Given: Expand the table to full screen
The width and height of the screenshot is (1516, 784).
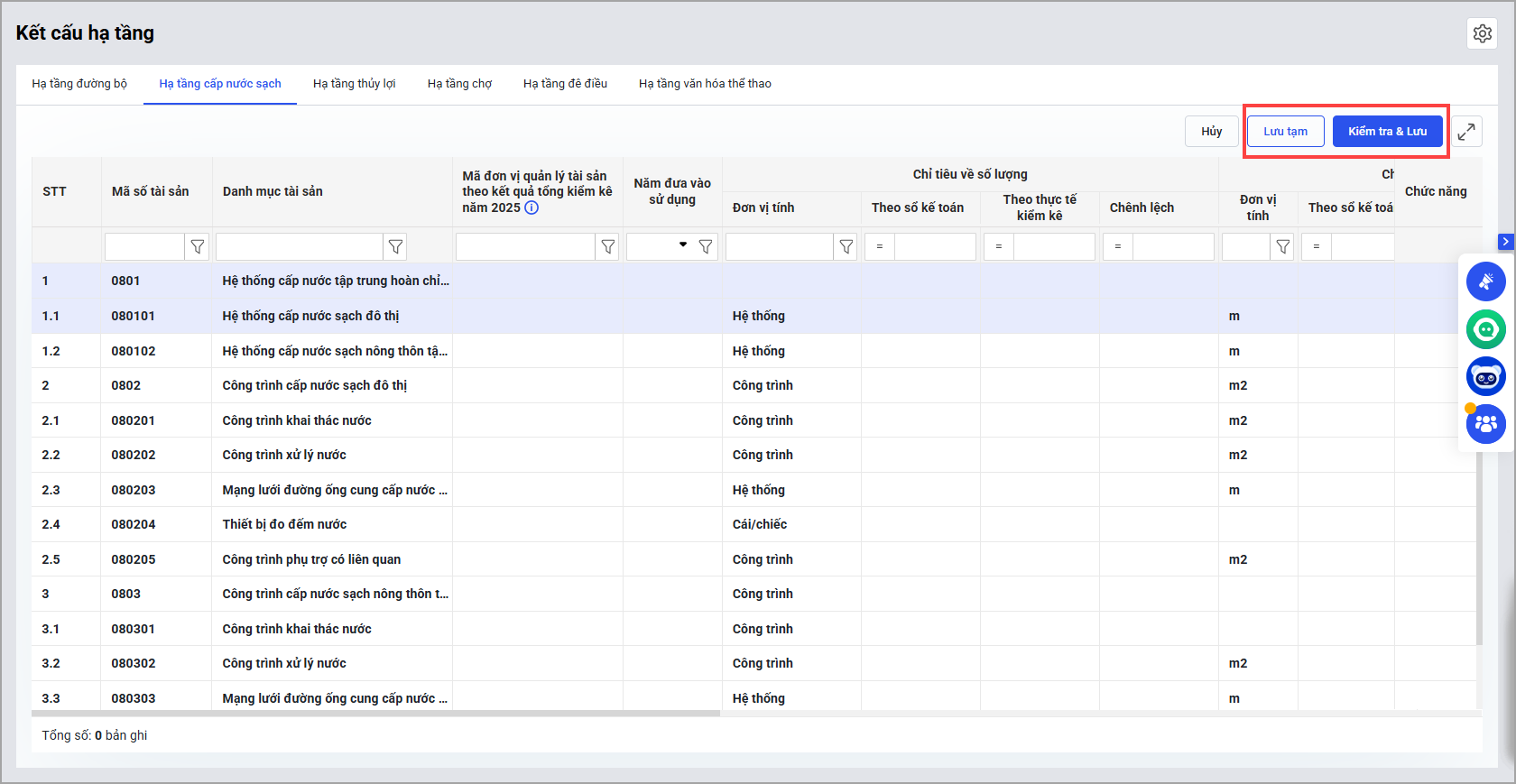Looking at the screenshot, I should click(x=1466, y=132).
